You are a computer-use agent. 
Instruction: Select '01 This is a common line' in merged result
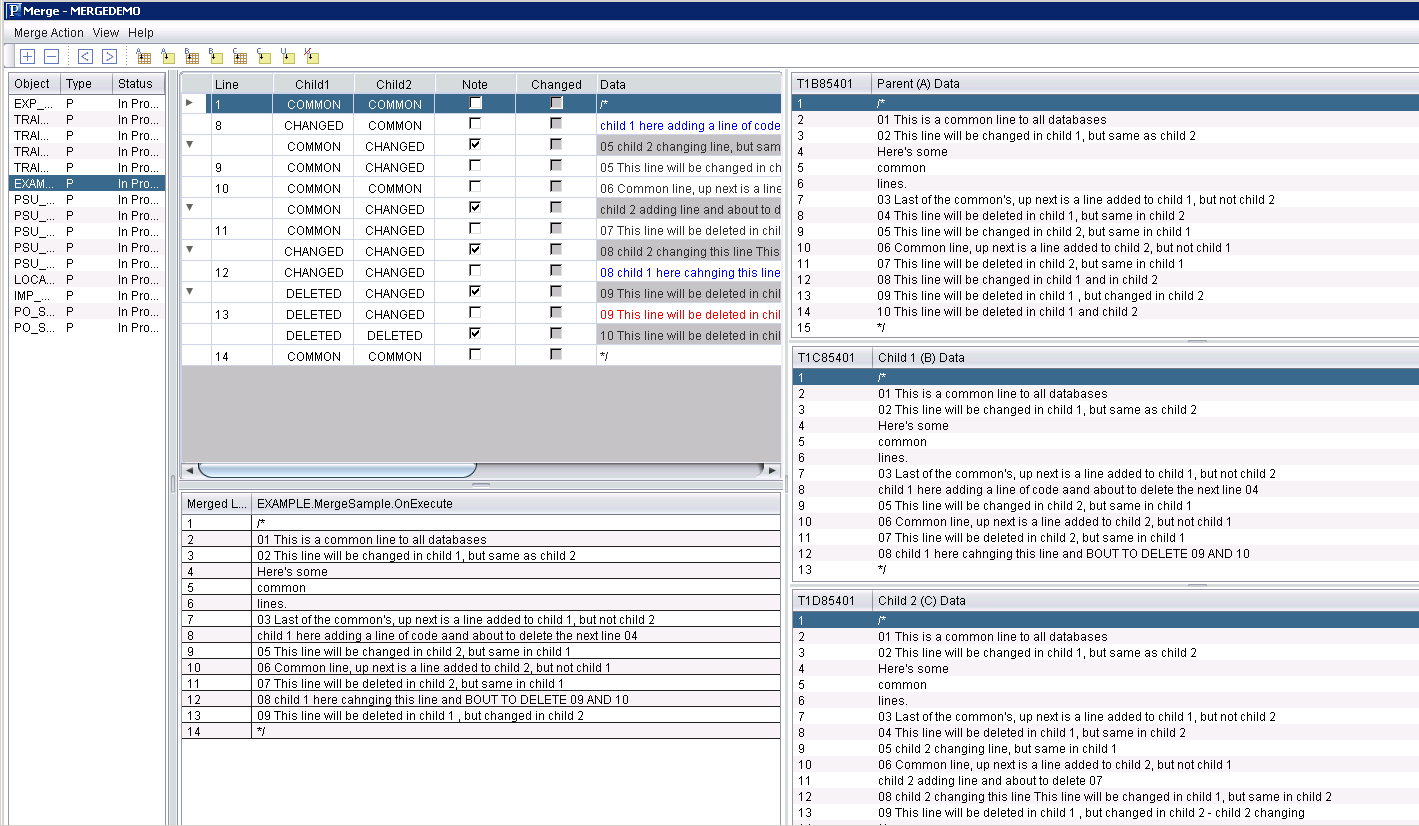point(481,540)
